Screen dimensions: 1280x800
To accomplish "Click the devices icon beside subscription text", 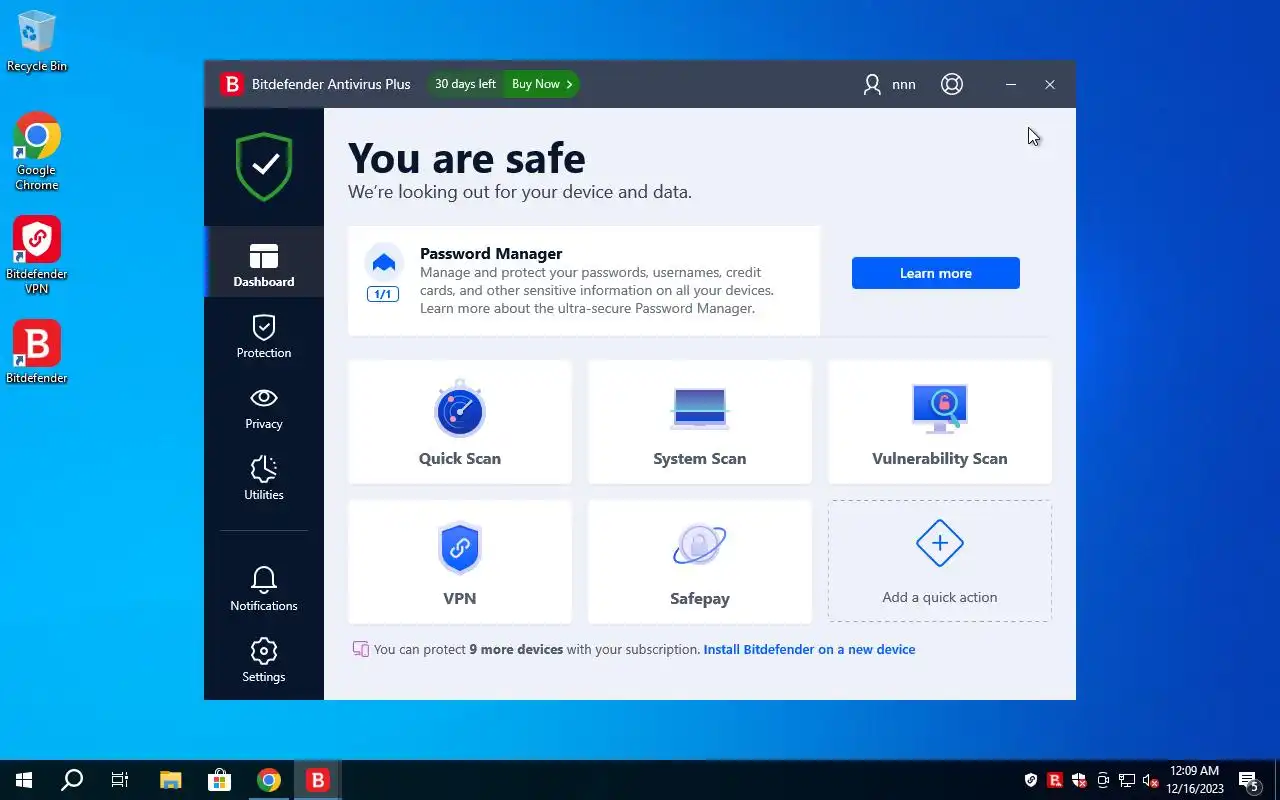I will [x=361, y=649].
